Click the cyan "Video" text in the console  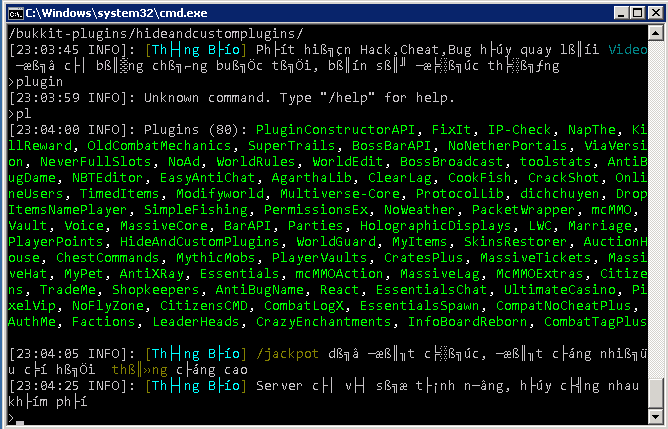pyautogui.click(x=628, y=48)
